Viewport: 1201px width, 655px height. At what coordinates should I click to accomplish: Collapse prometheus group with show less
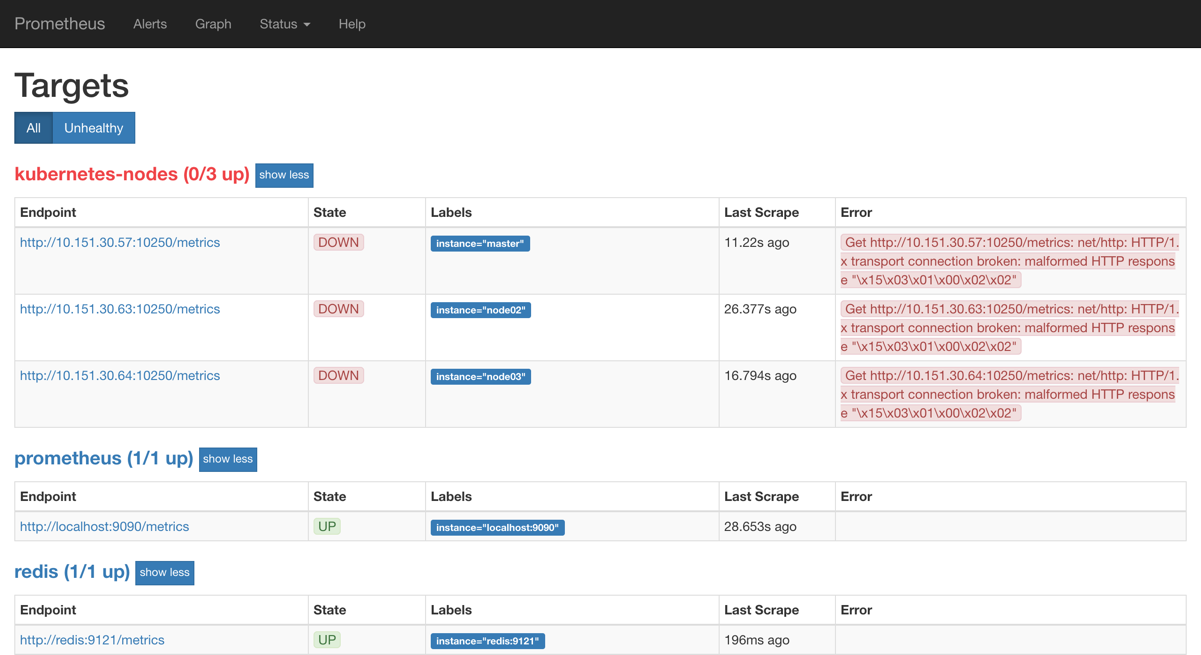(x=228, y=459)
